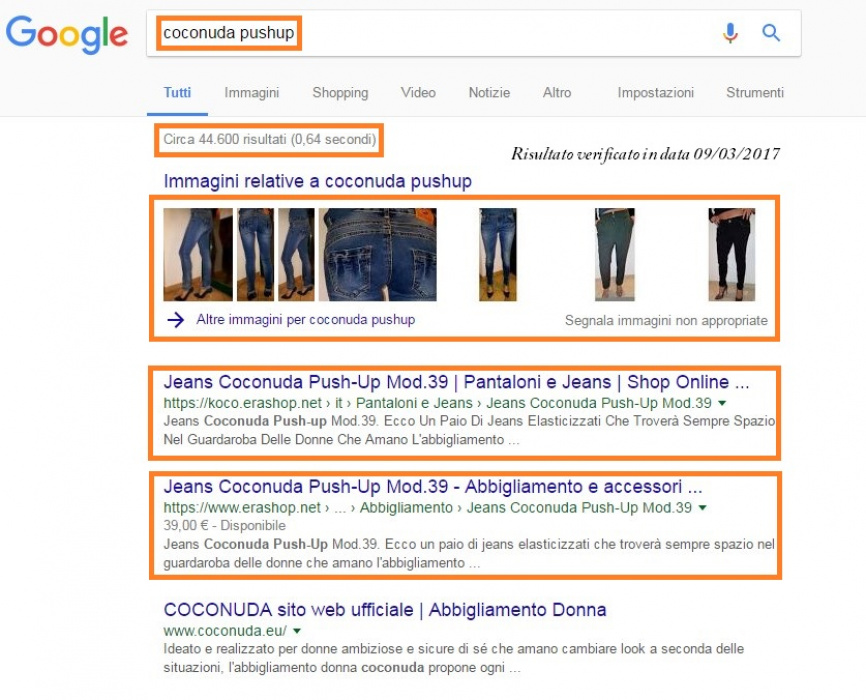Click the blue search magnifier icon
866x700 pixels.
[x=771, y=33]
